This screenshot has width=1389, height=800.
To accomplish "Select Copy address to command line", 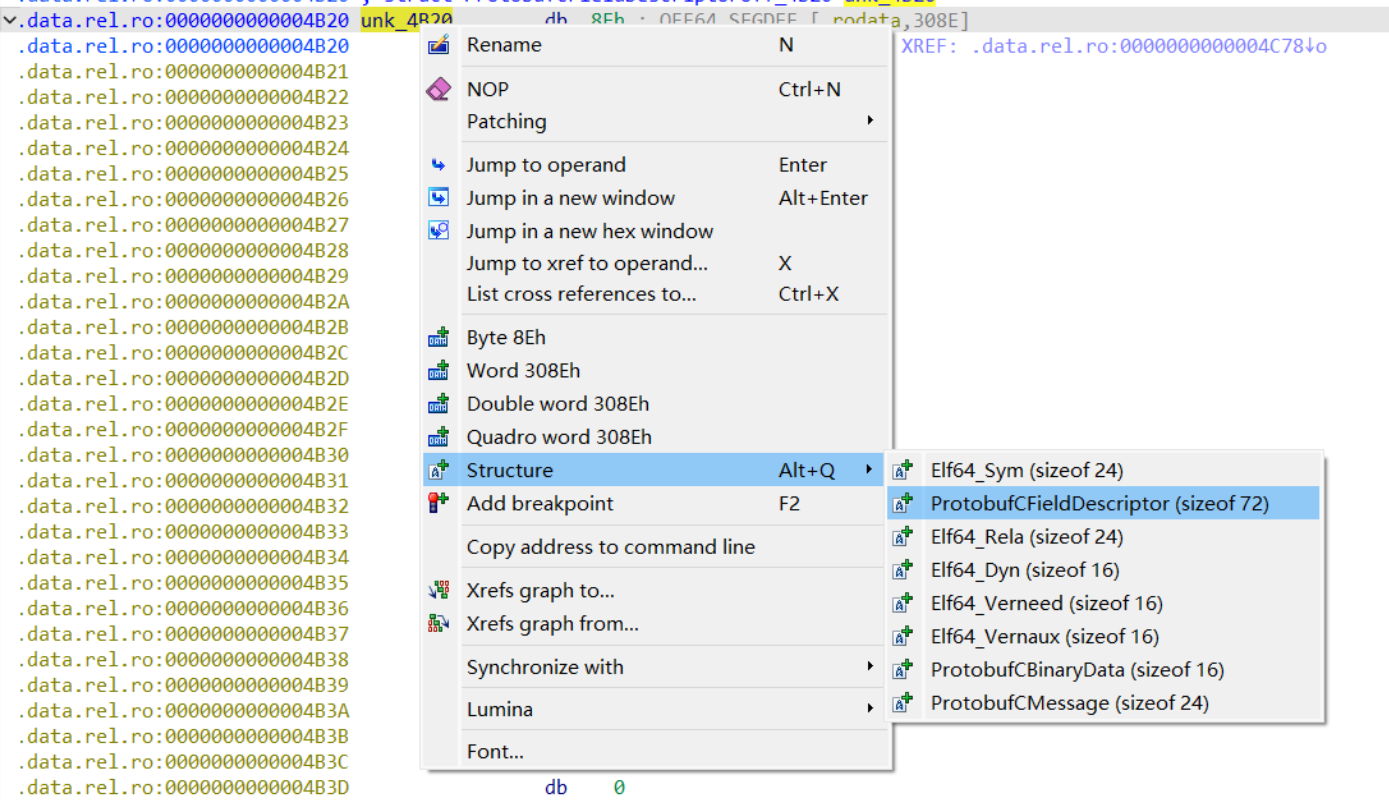I will click(610, 547).
